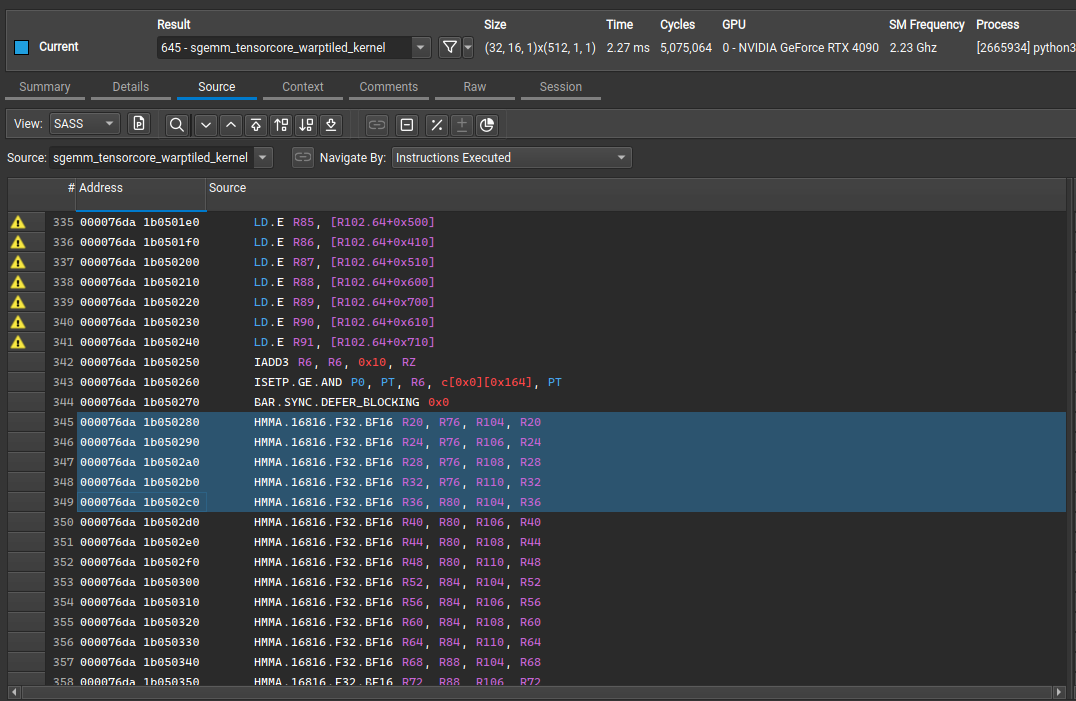This screenshot has height=701, width=1076.
Task: Click the document profile icon beside View
Action: (139, 124)
